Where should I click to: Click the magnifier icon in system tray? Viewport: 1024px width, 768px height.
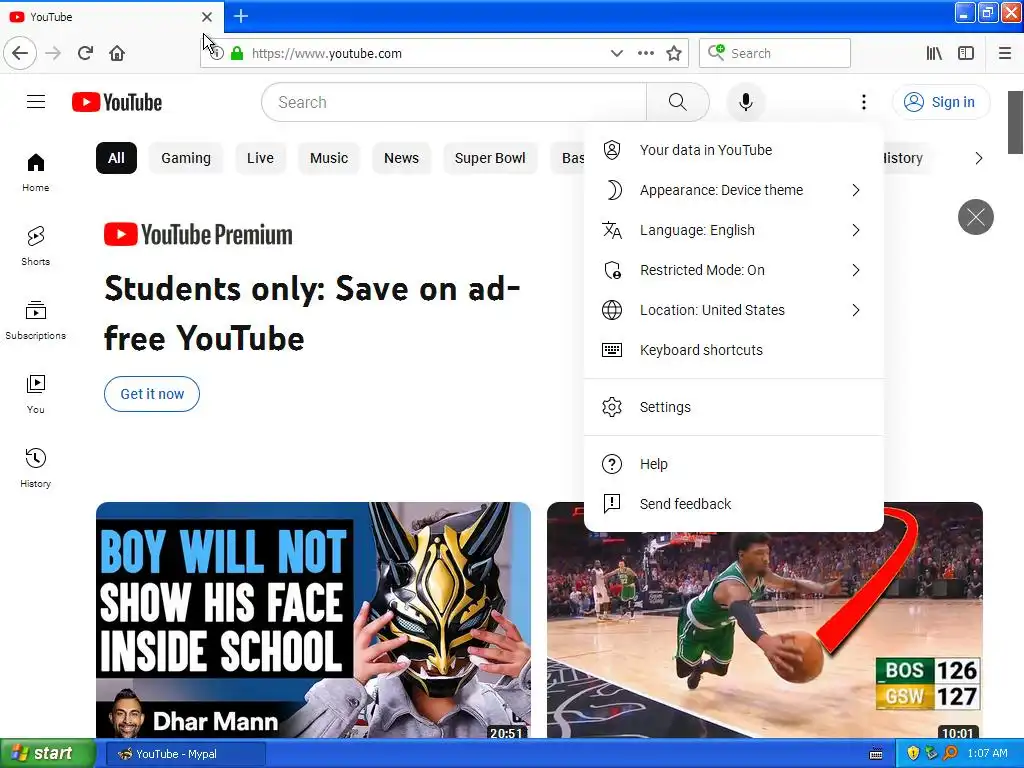pyautogui.click(x=950, y=754)
